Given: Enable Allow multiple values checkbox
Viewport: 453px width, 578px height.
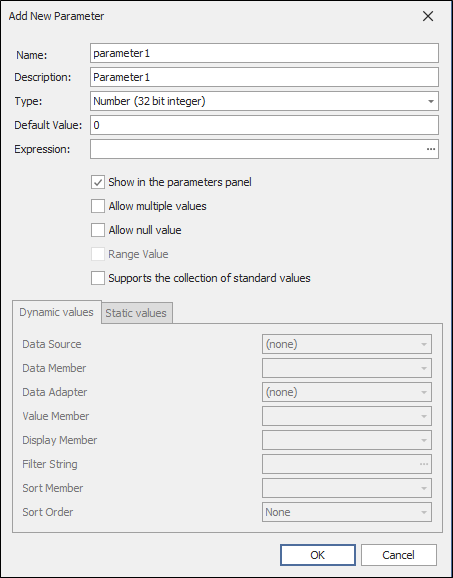Looking at the screenshot, I should (x=98, y=206).
